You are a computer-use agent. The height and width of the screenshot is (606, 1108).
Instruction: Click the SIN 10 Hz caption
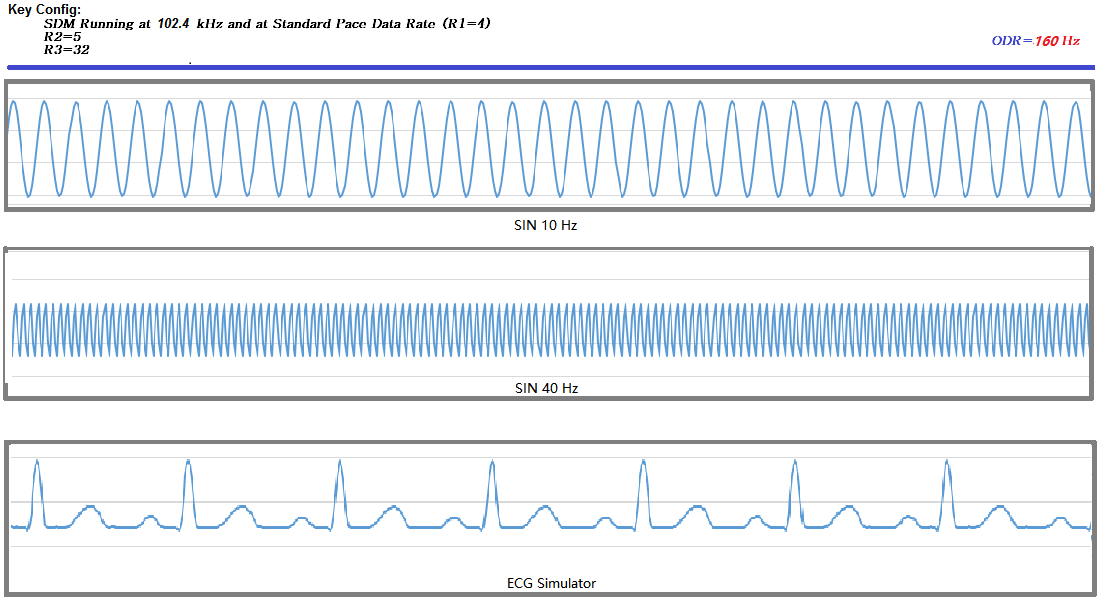click(546, 225)
